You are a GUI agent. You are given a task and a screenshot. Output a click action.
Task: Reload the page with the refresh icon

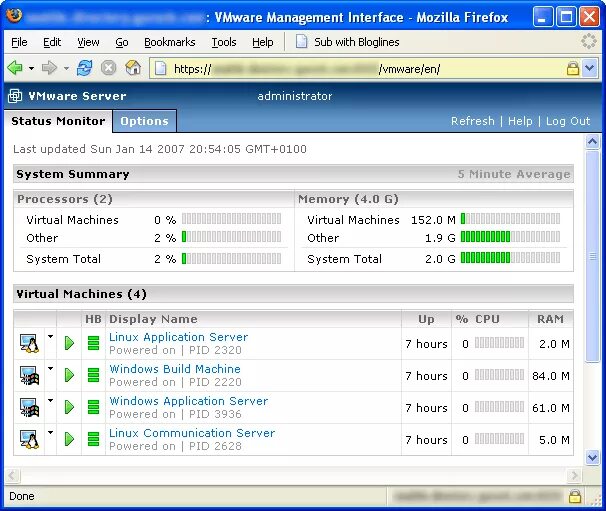84,68
